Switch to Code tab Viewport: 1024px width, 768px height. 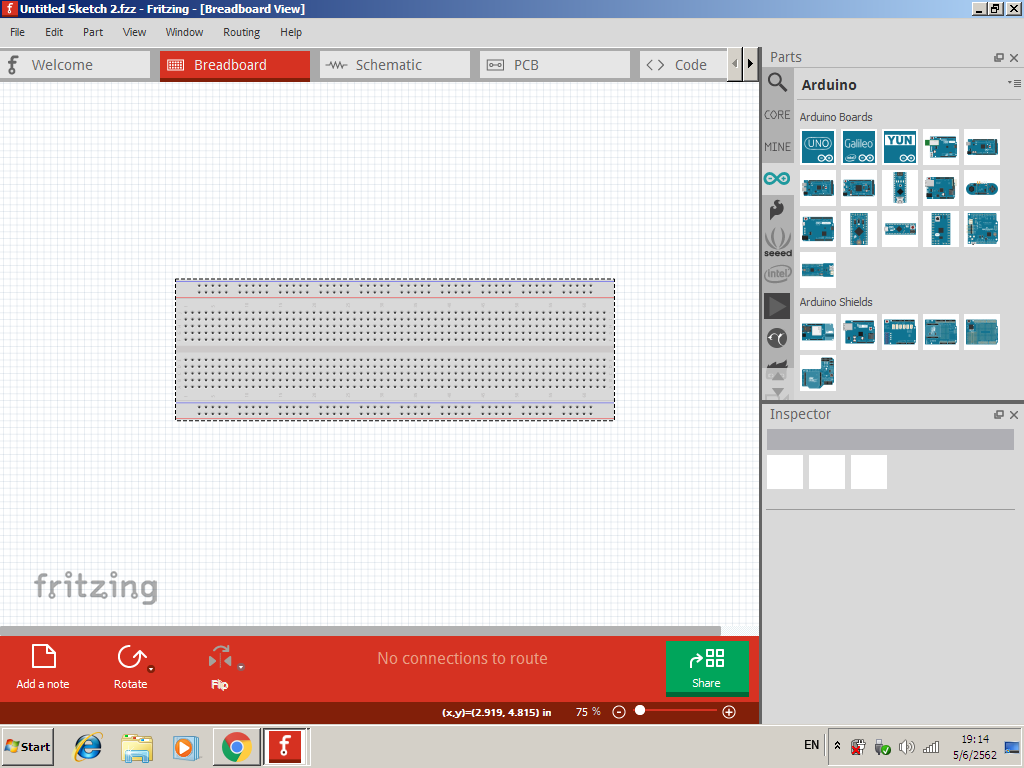click(683, 65)
